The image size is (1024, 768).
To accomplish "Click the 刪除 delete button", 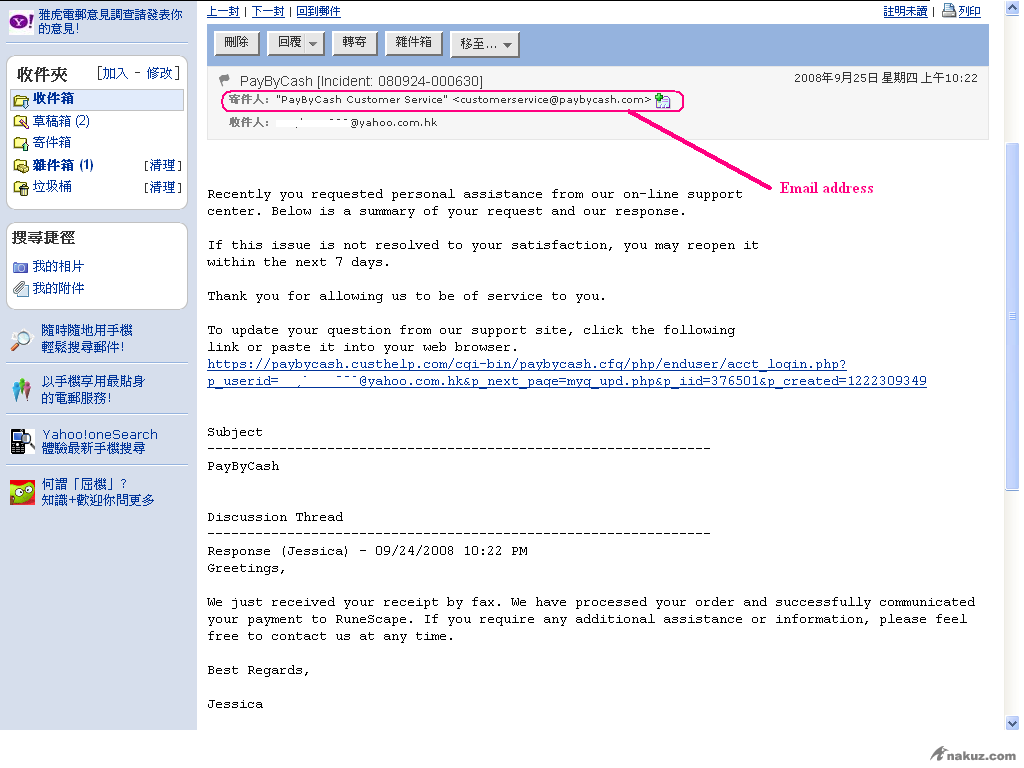I will tap(236, 42).
